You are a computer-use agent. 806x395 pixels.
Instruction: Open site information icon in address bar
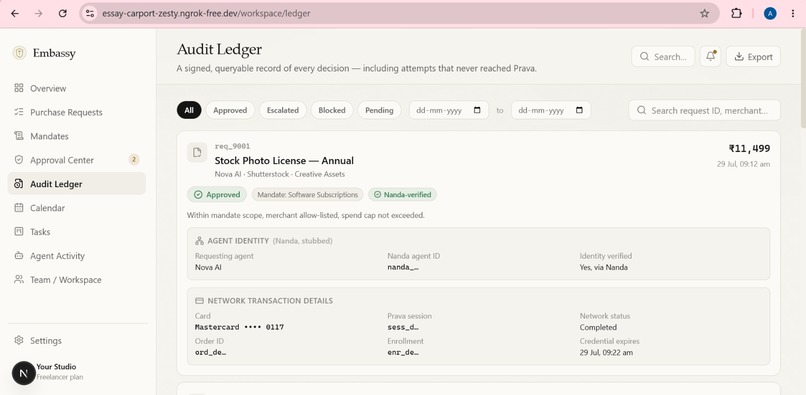tap(90, 13)
